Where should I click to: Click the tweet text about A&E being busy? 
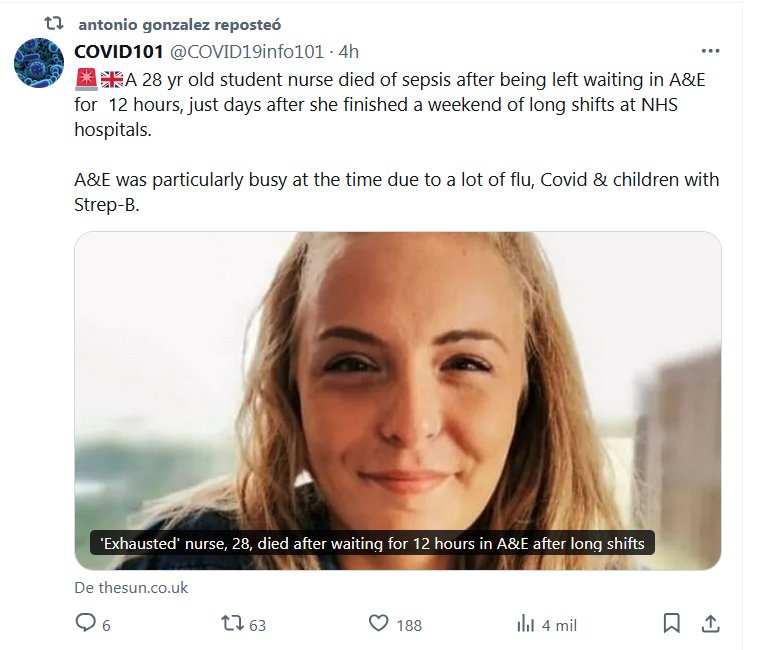(396, 191)
